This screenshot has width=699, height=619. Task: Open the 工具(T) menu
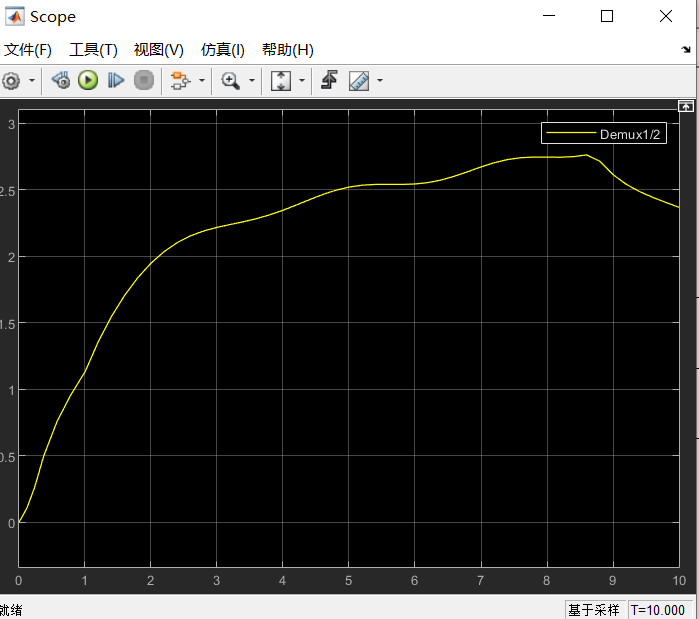[93, 49]
